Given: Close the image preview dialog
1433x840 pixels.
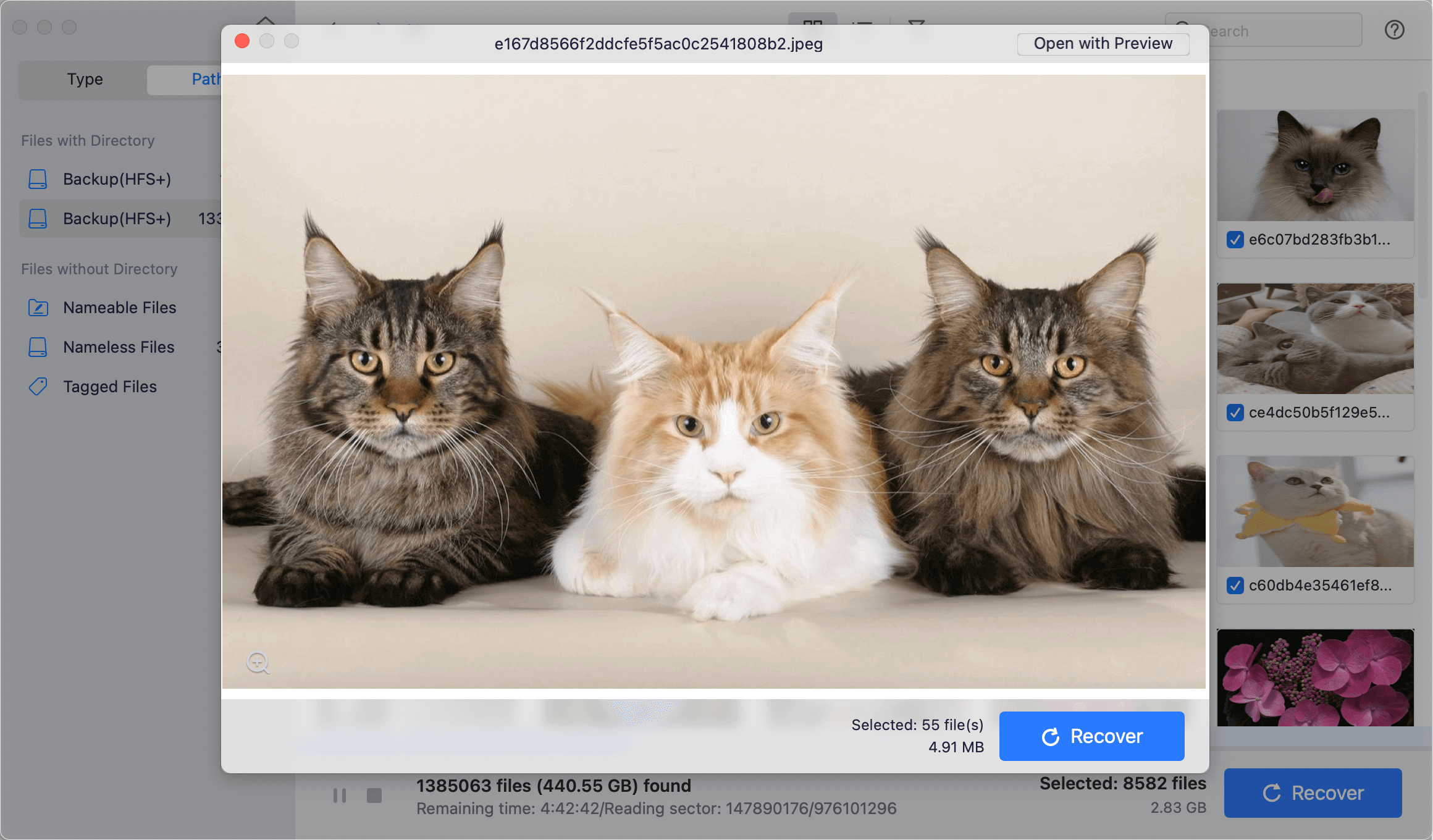Looking at the screenshot, I should 242,41.
